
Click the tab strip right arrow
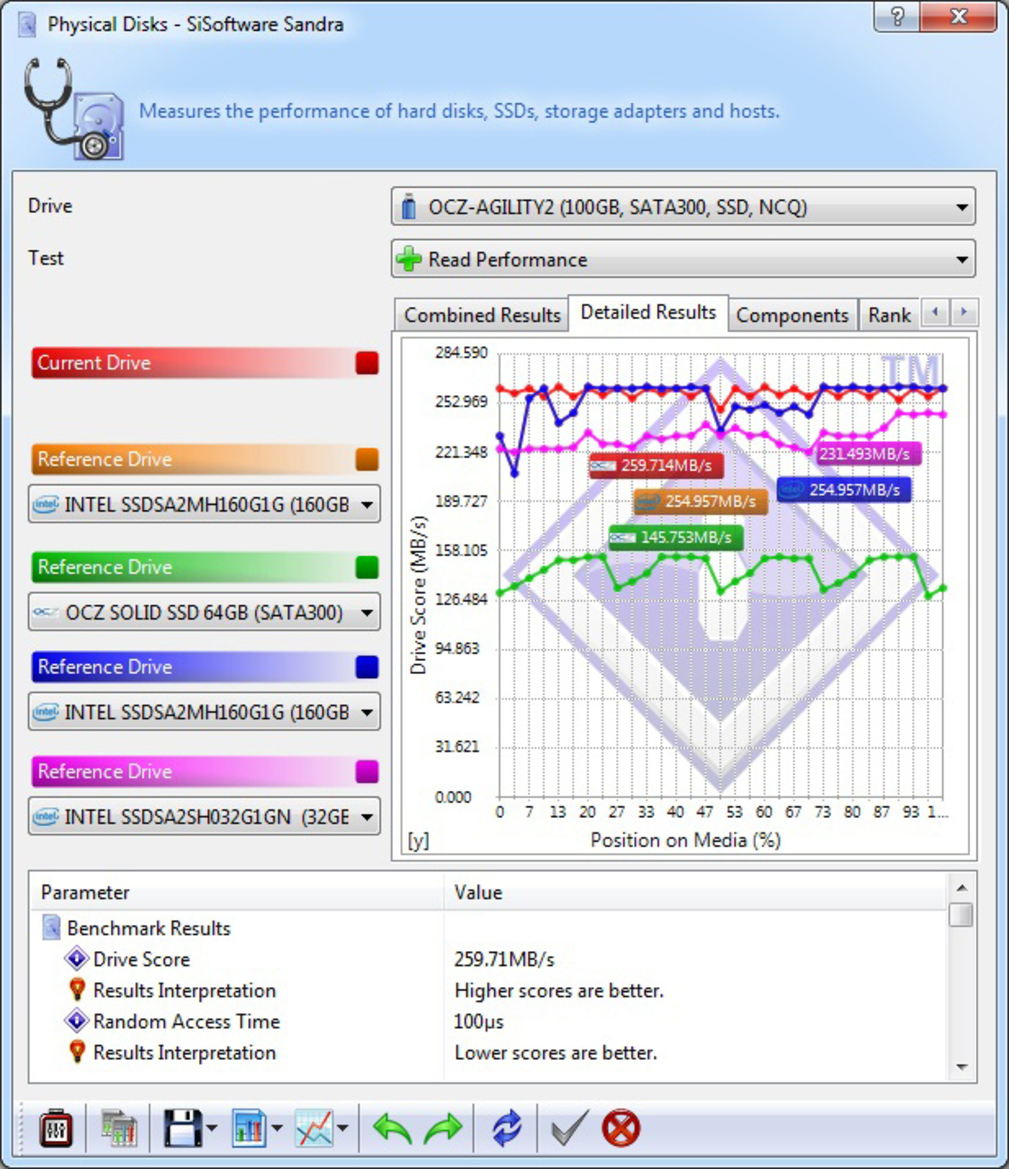964,312
